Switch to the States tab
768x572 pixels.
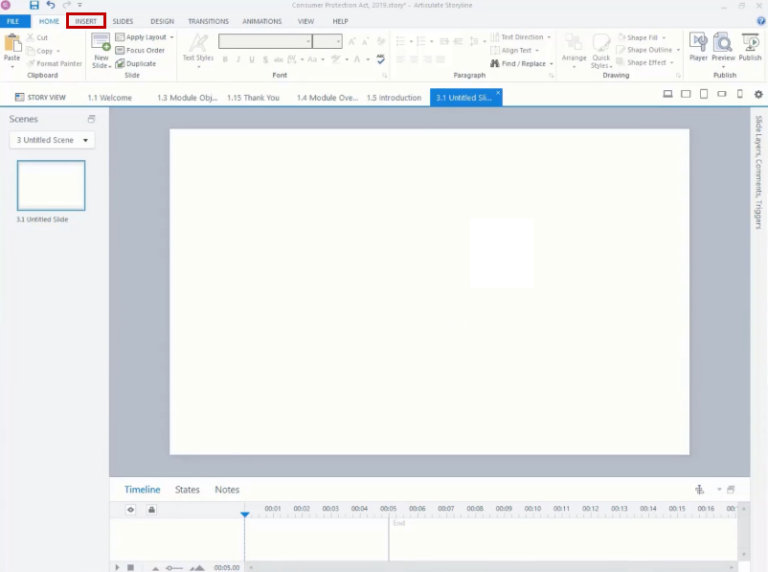click(x=187, y=490)
